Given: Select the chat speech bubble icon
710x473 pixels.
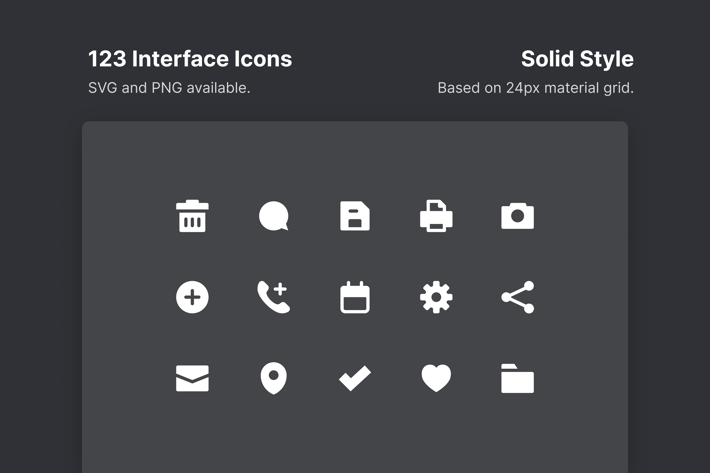Looking at the screenshot, I should coord(273,216).
